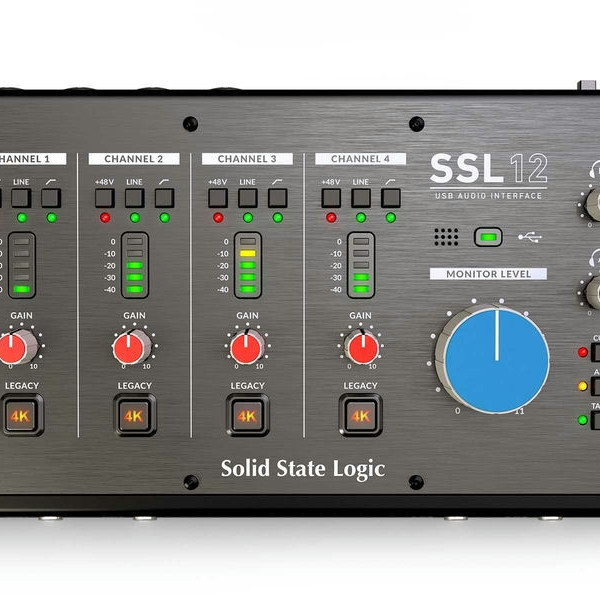The image size is (600, 600).
Task: Toggle Channel 1 LINE input button
Action: [21, 198]
